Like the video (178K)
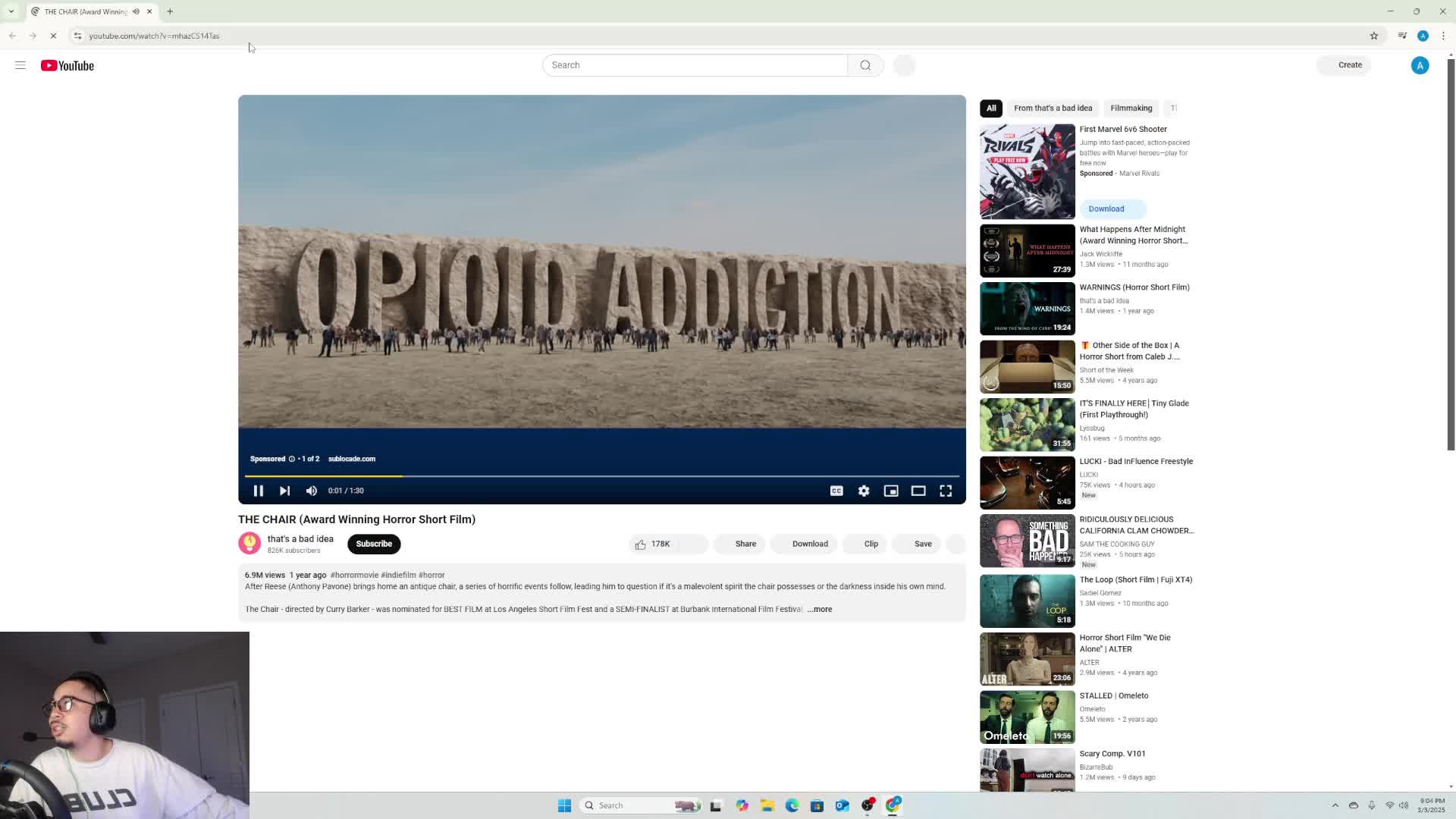 [654, 544]
